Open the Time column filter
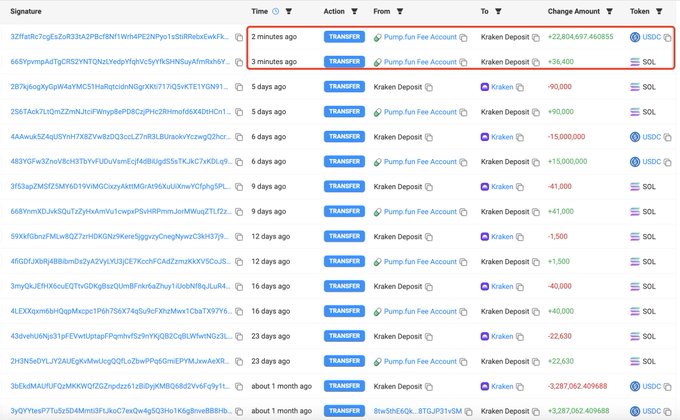 [x=289, y=12]
